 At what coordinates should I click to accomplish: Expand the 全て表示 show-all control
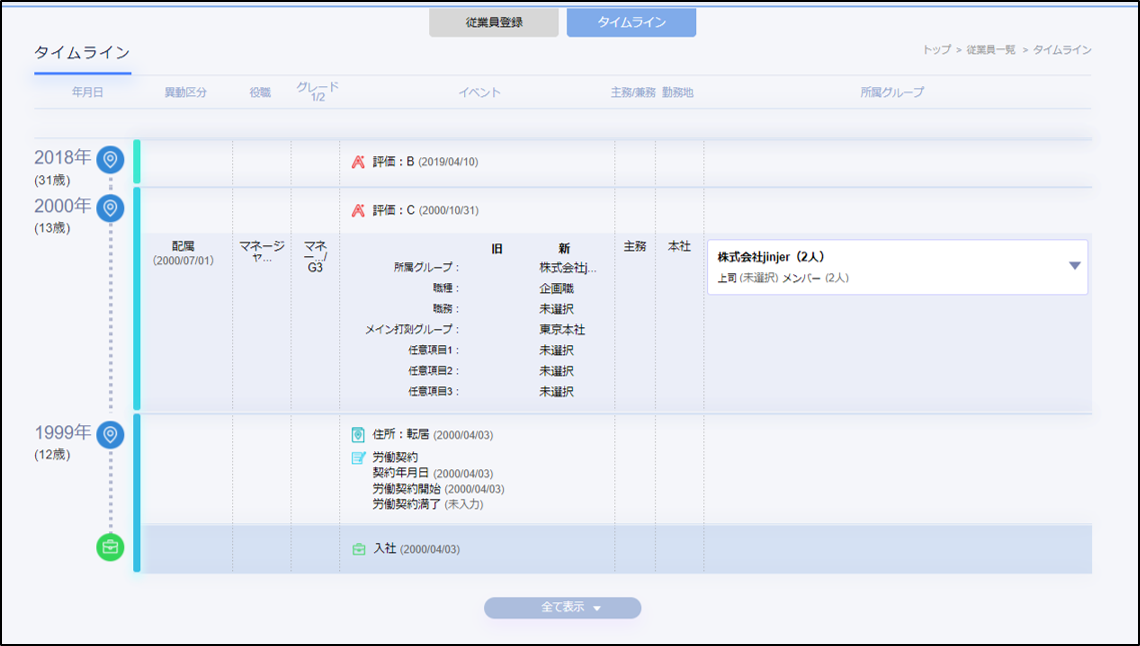(x=562, y=608)
